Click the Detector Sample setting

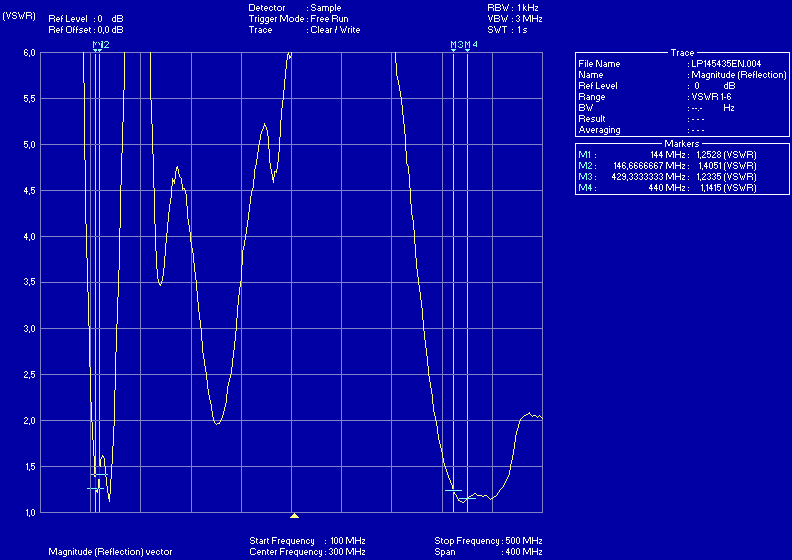pos(295,8)
